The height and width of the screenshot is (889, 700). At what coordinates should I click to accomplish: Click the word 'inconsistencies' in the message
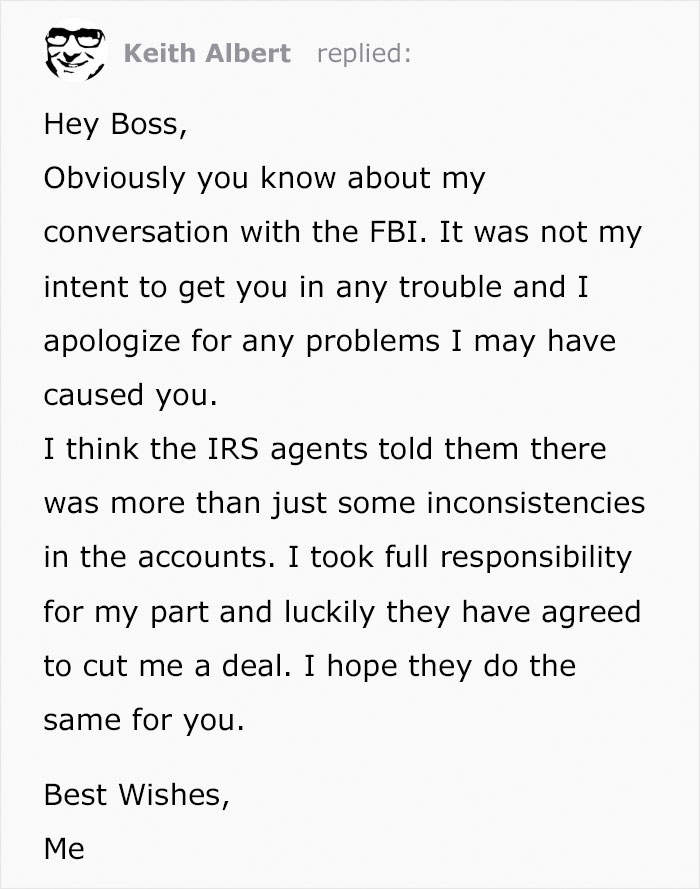click(x=536, y=503)
